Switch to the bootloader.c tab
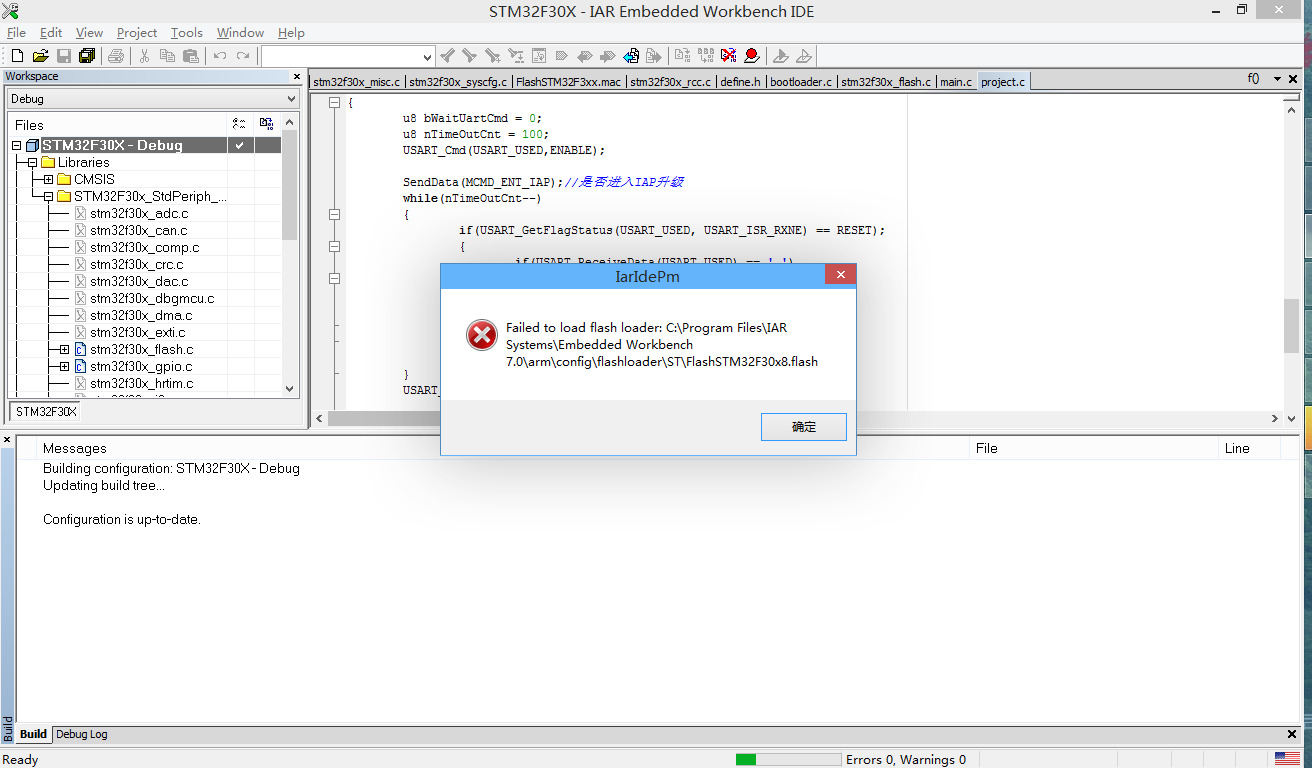Image resolution: width=1312 pixels, height=768 pixels. tap(801, 81)
